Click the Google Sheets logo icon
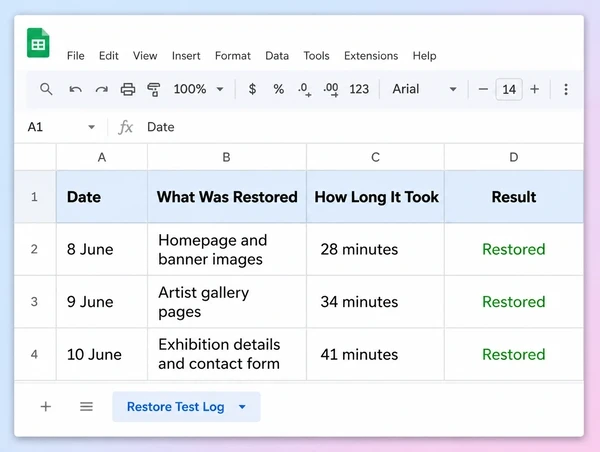 (x=38, y=43)
